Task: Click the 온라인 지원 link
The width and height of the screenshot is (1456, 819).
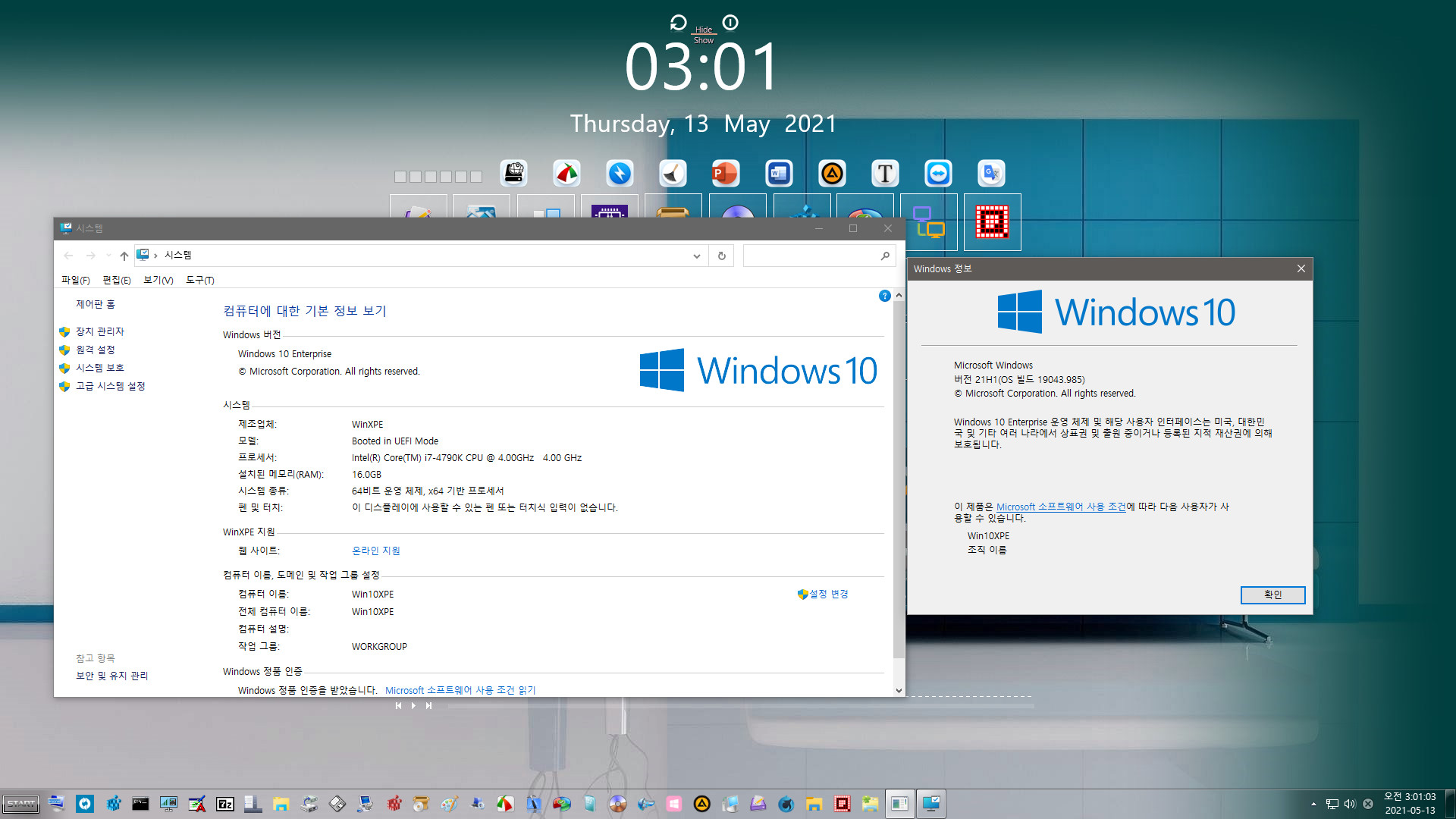Action: point(375,551)
